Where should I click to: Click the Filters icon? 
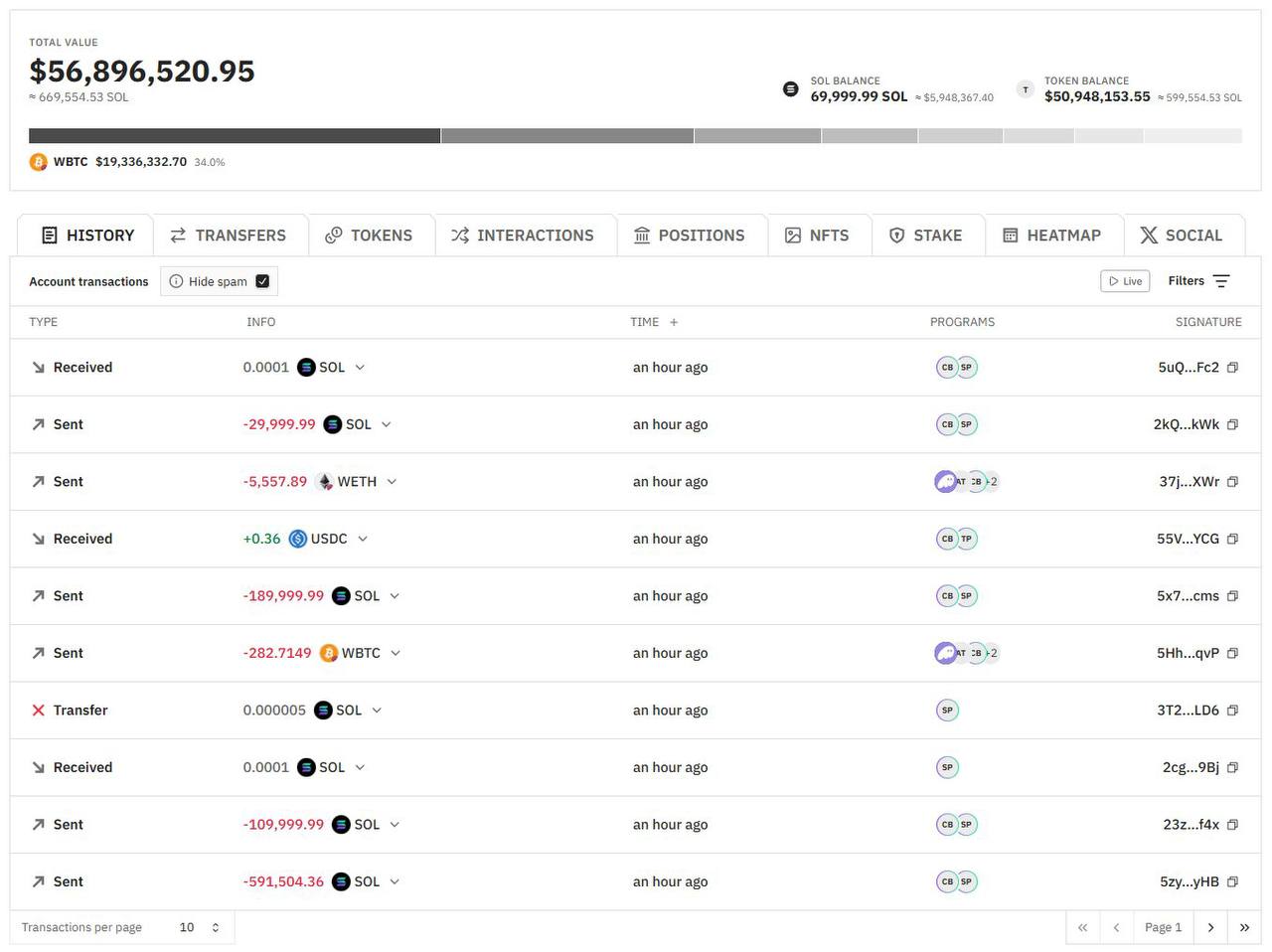click(1221, 281)
